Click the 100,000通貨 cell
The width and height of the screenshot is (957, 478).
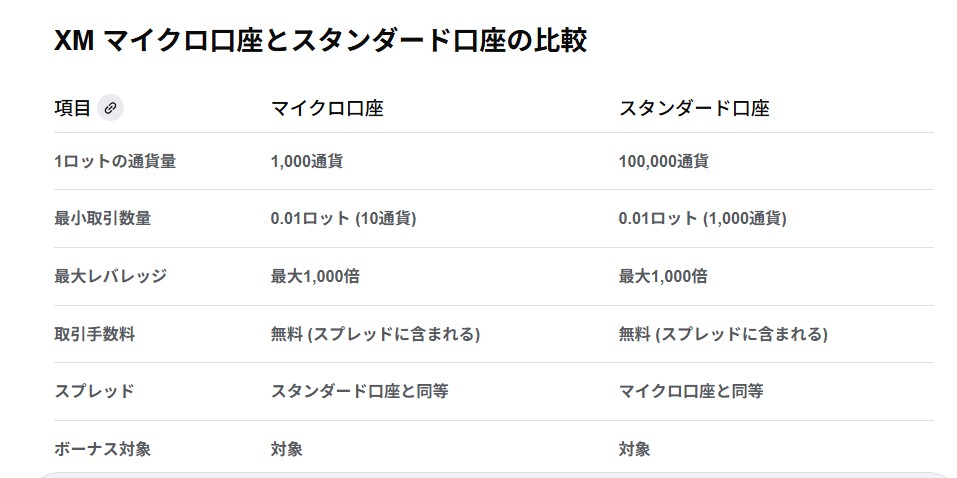[x=663, y=161]
